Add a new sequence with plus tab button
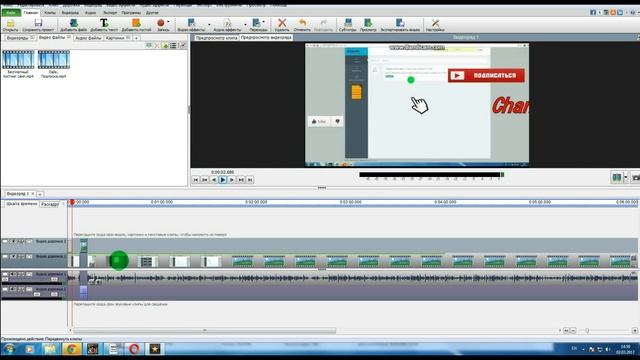 click(40, 194)
